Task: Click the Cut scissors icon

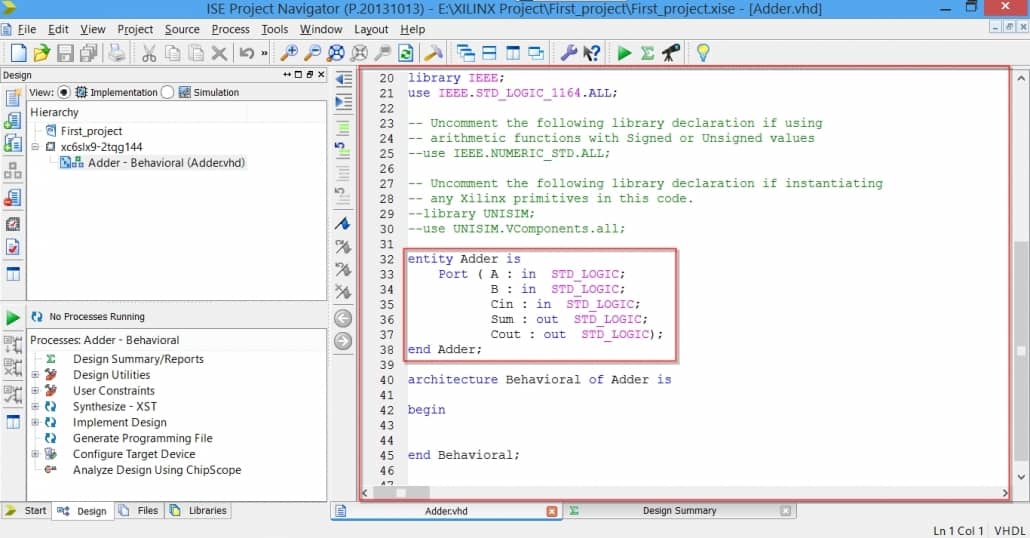Action: 148,53
